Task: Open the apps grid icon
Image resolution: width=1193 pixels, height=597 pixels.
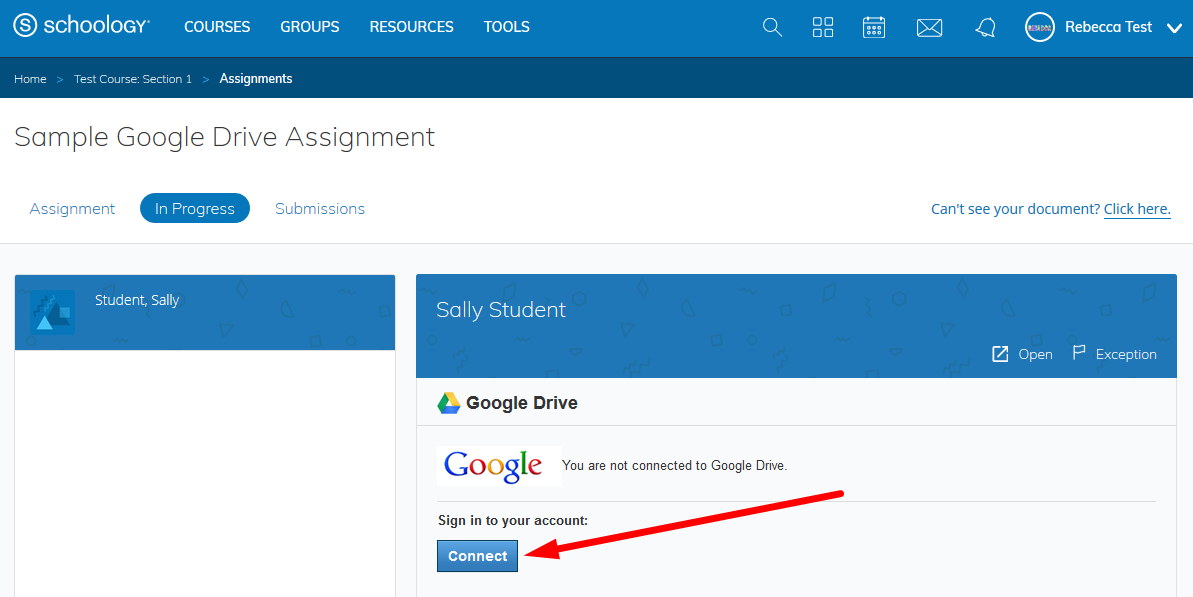Action: pos(823,27)
